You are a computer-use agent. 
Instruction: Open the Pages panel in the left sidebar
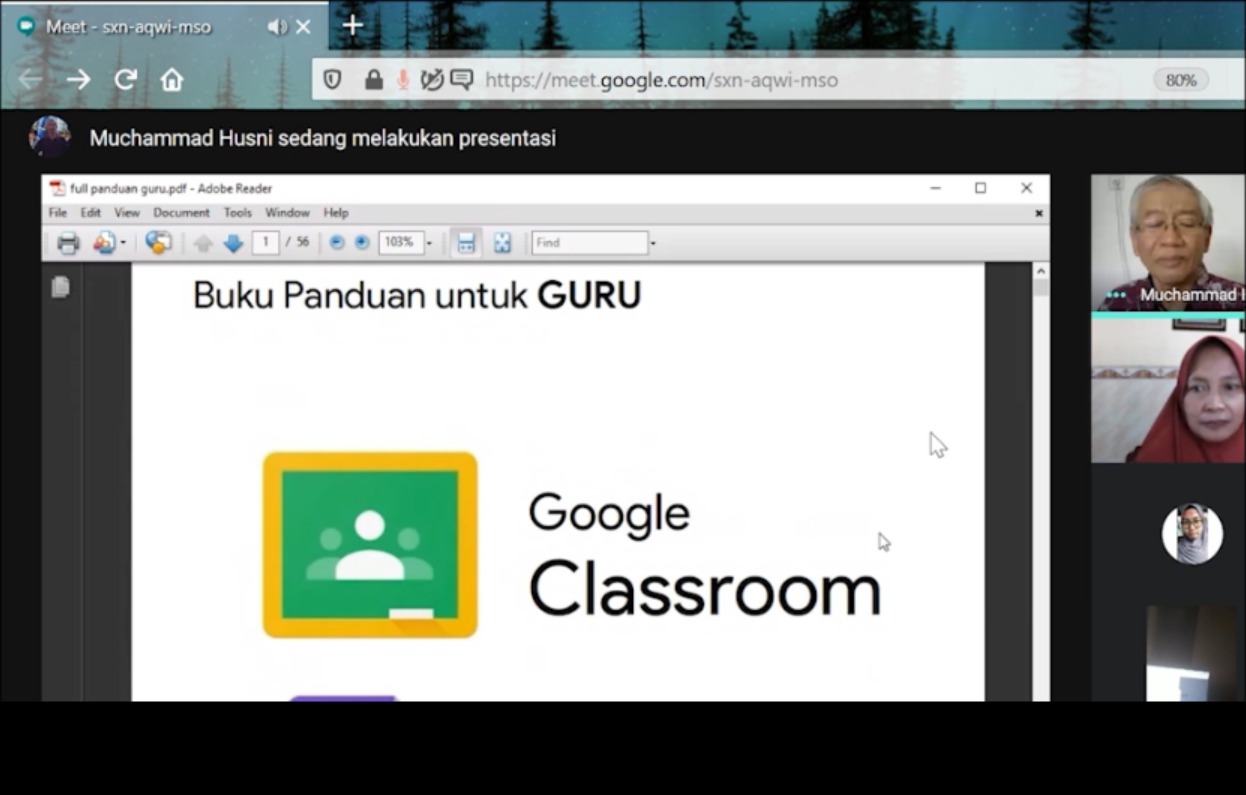pos(61,288)
